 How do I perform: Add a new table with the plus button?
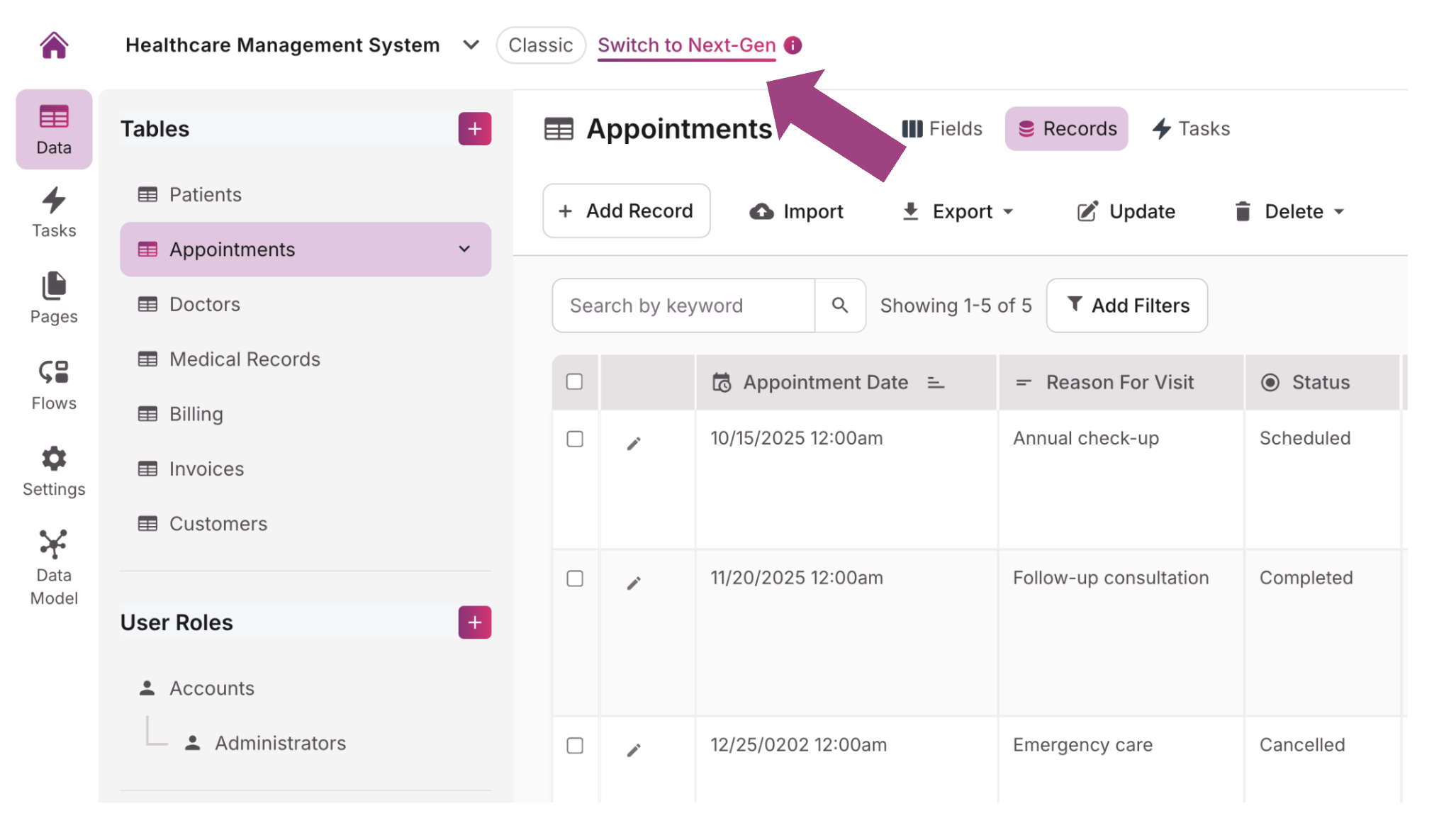[x=474, y=129]
